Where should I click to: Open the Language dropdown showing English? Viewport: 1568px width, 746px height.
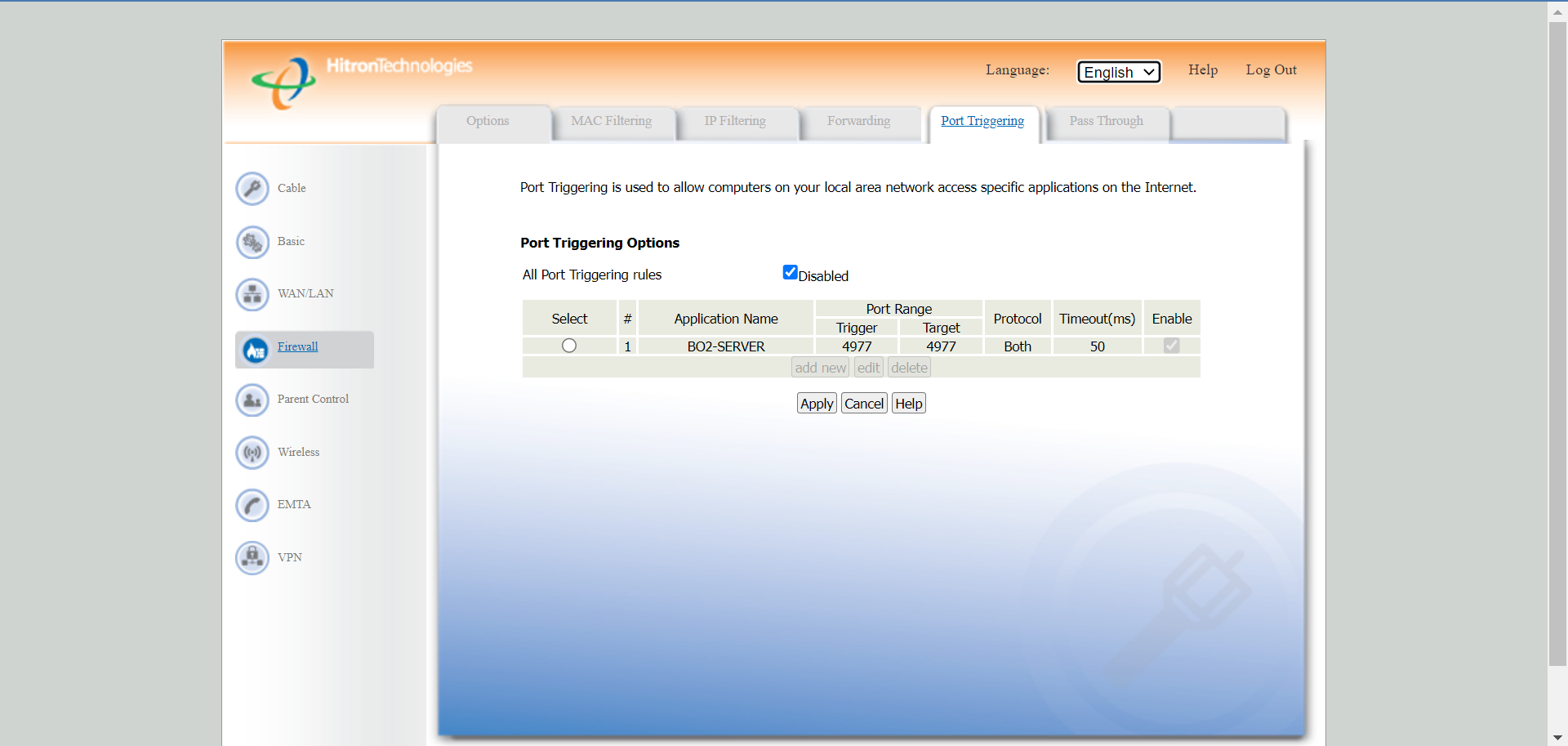click(1119, 72)
